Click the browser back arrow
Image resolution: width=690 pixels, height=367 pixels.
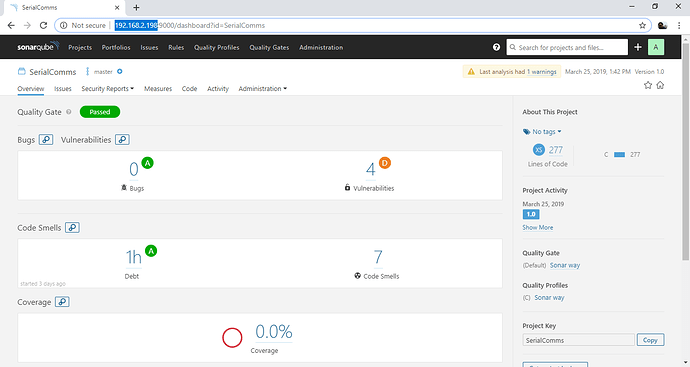[11, 25]
